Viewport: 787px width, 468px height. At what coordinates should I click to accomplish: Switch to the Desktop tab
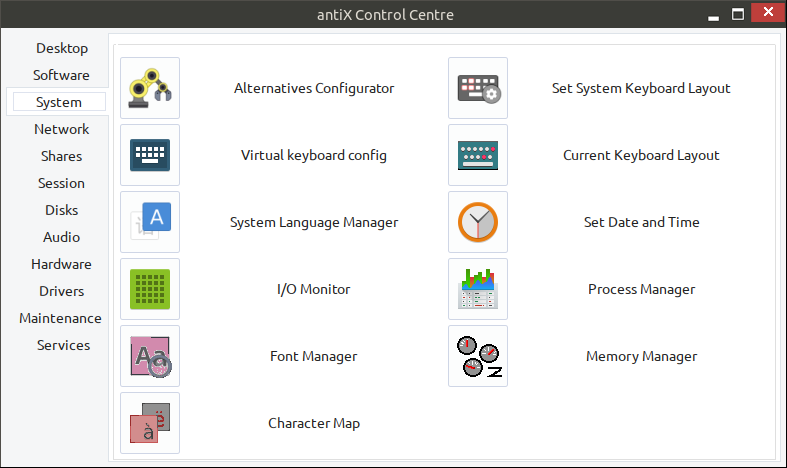pos(62,48)
